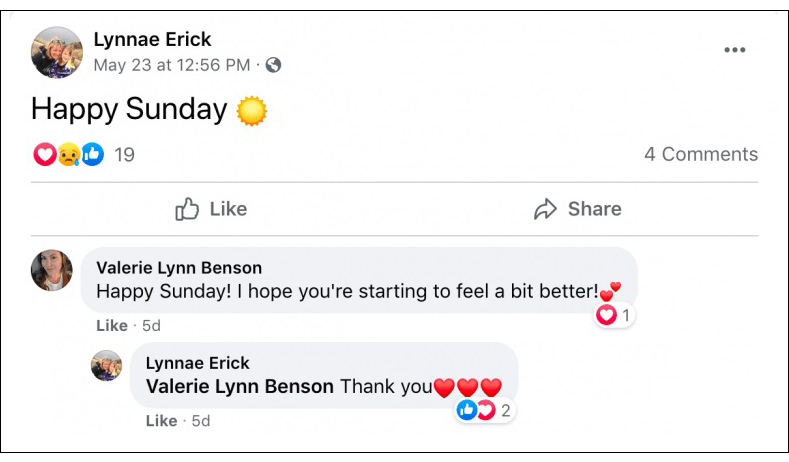Open the May 23 at 12:56 PM timestamp

(x=171, y=65)
